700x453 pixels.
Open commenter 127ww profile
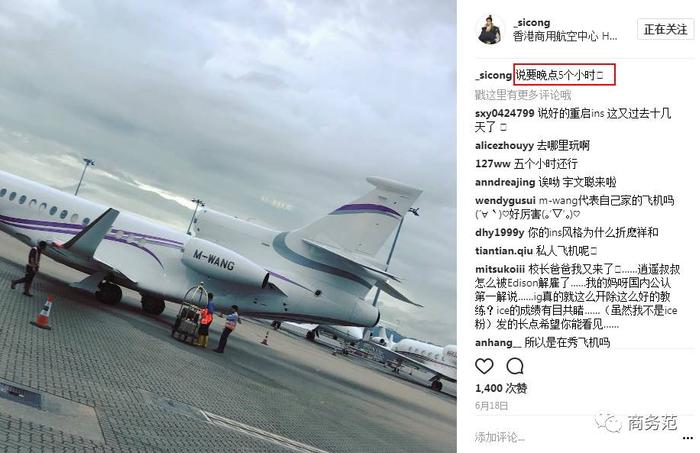point(493,164)
